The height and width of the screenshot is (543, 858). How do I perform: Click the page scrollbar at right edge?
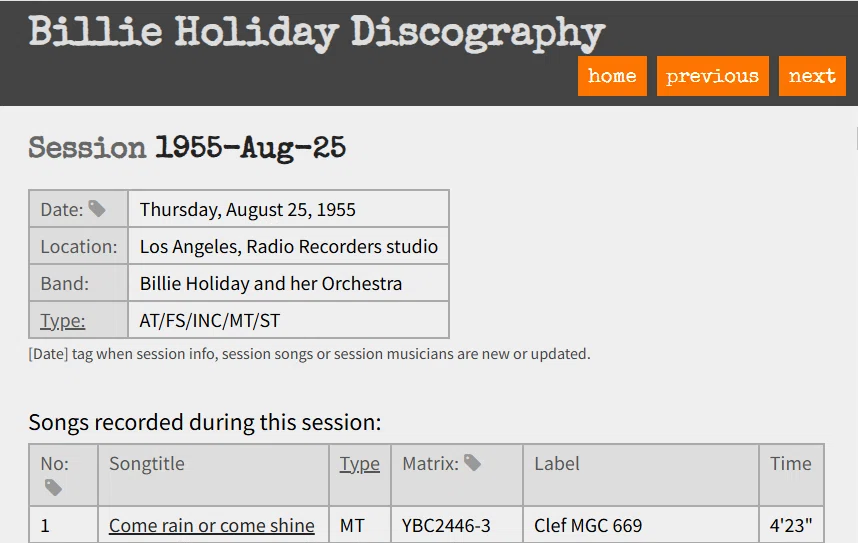tap(856, 138)
